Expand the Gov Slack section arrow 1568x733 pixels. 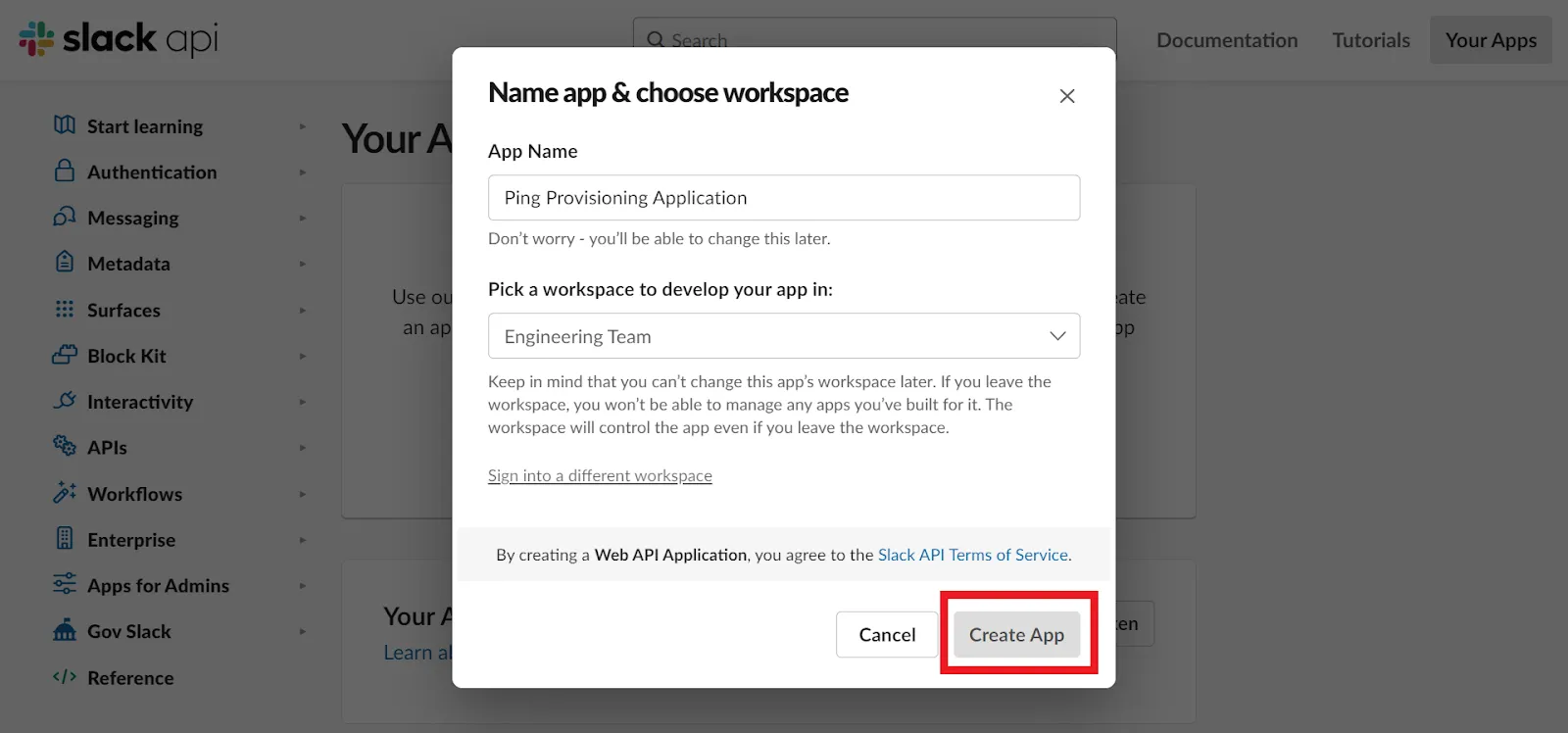pos(303,632)
